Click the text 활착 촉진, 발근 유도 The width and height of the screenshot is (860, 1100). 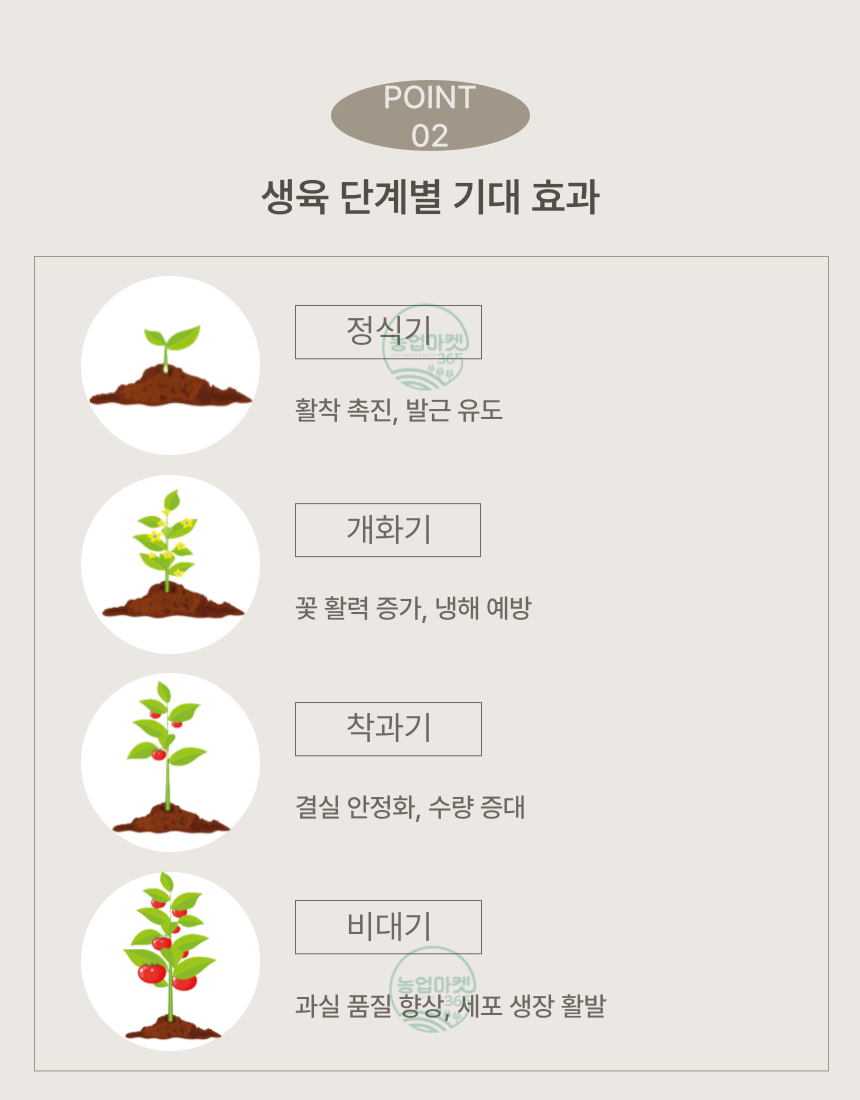coord(398,410)
